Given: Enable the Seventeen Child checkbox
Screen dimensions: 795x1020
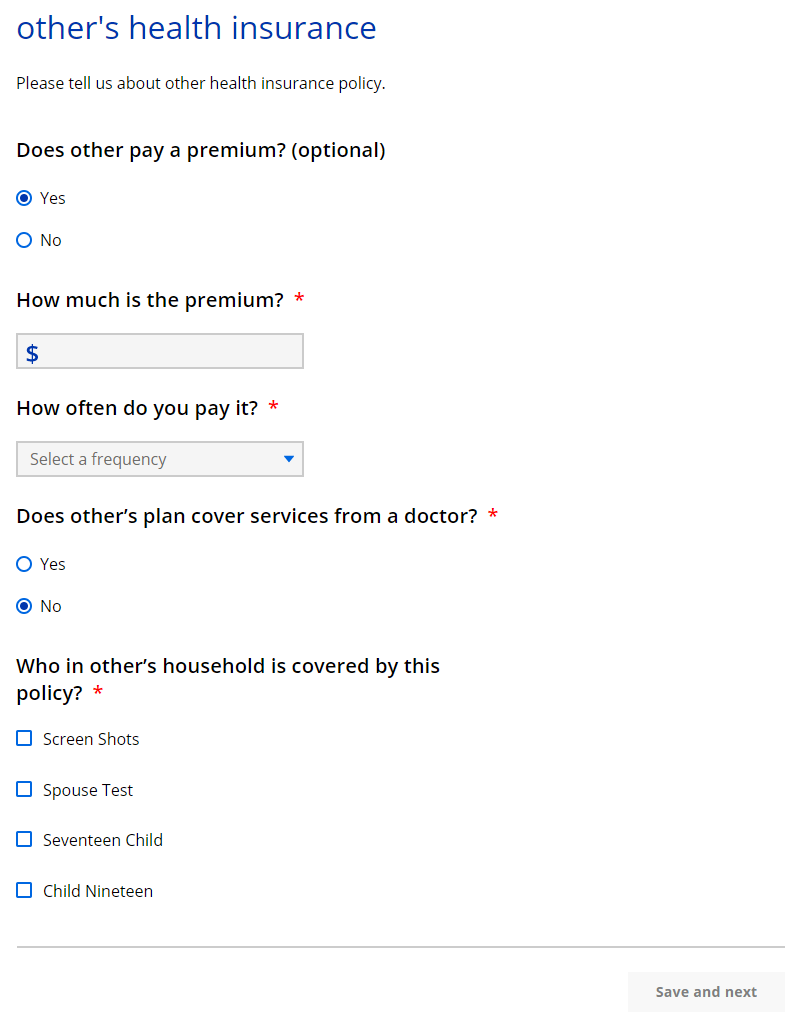Looking at the screenshot, I should 25,840.
